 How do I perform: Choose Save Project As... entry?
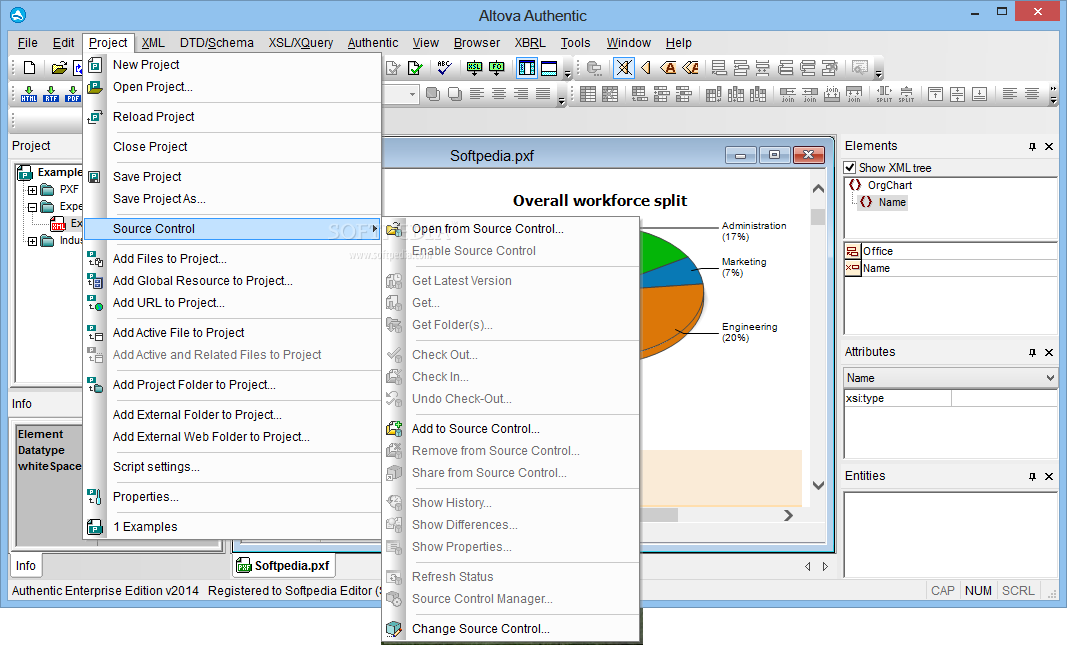click(x=231, y=199)
